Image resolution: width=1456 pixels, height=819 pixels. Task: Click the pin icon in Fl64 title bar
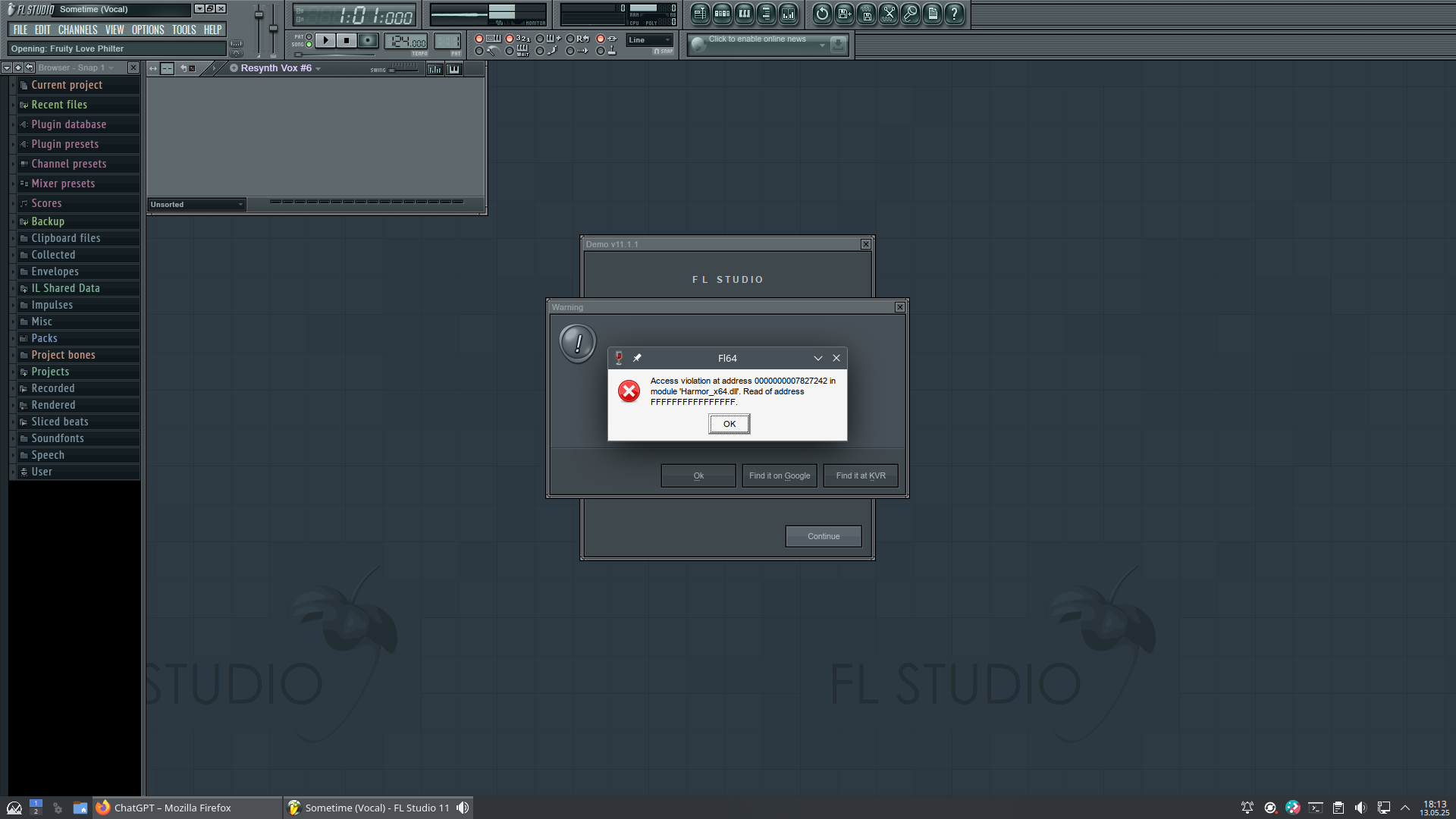tap(637, 358)
